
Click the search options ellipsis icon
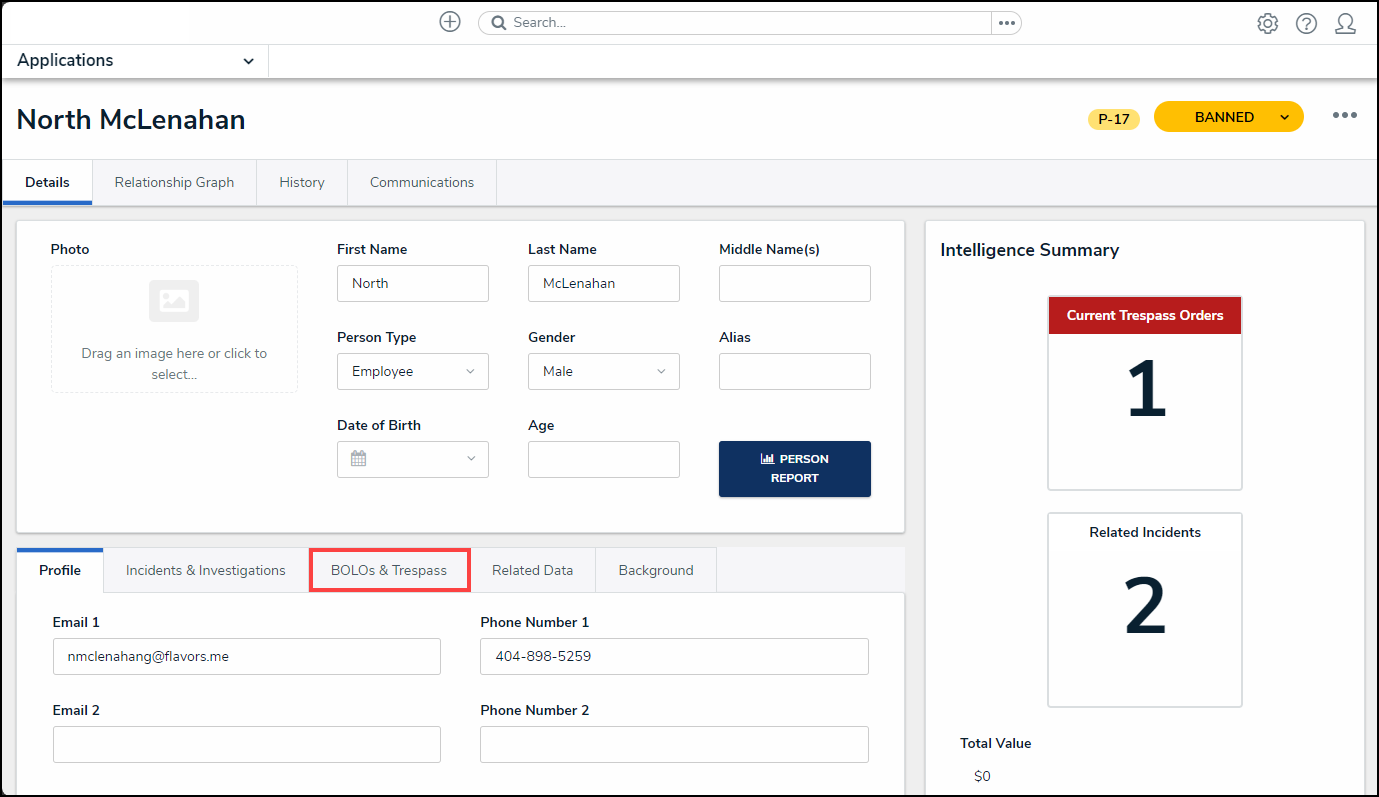click(1006, 23)
